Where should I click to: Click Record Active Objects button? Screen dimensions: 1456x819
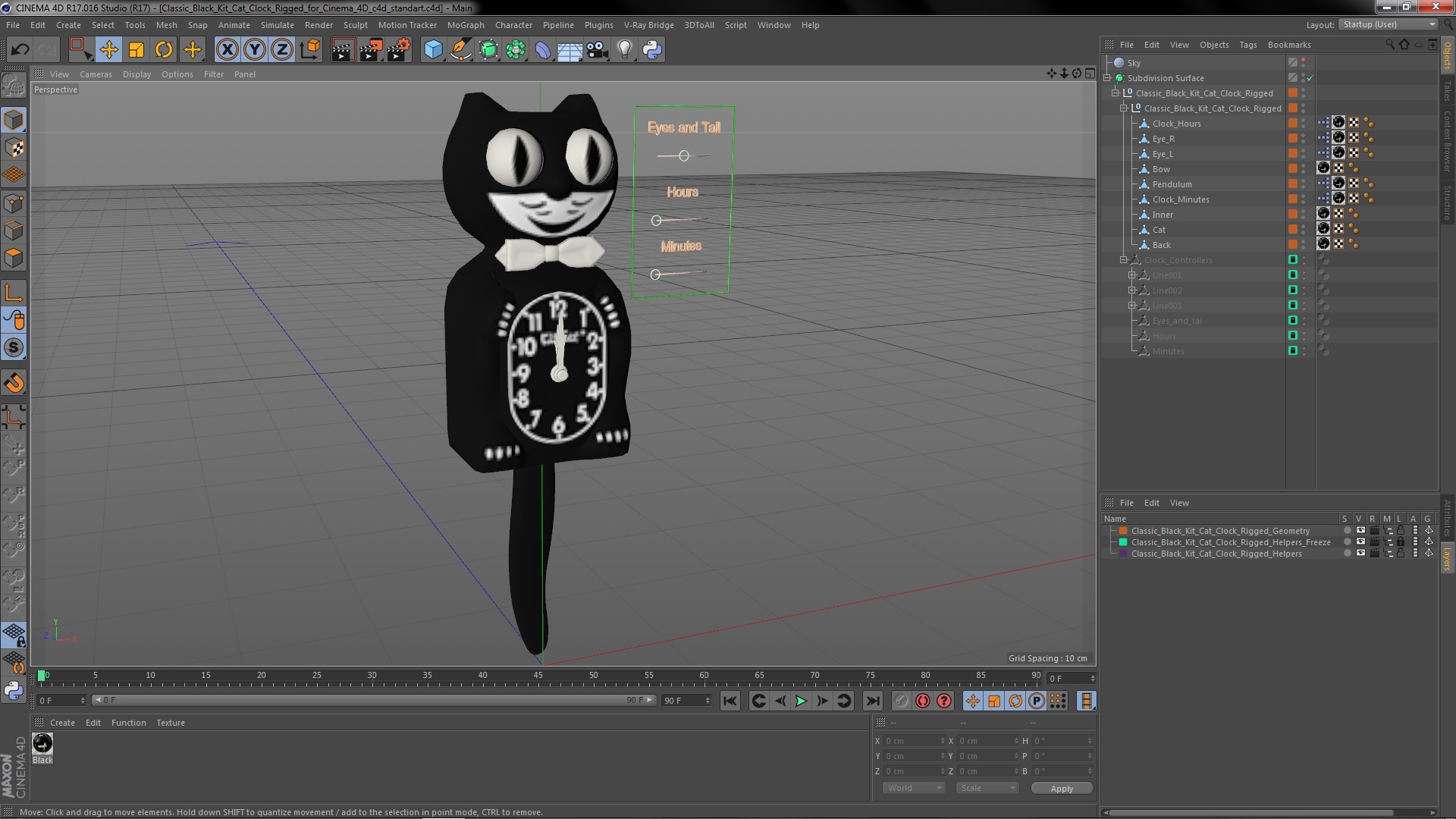(x=901, y=701)
